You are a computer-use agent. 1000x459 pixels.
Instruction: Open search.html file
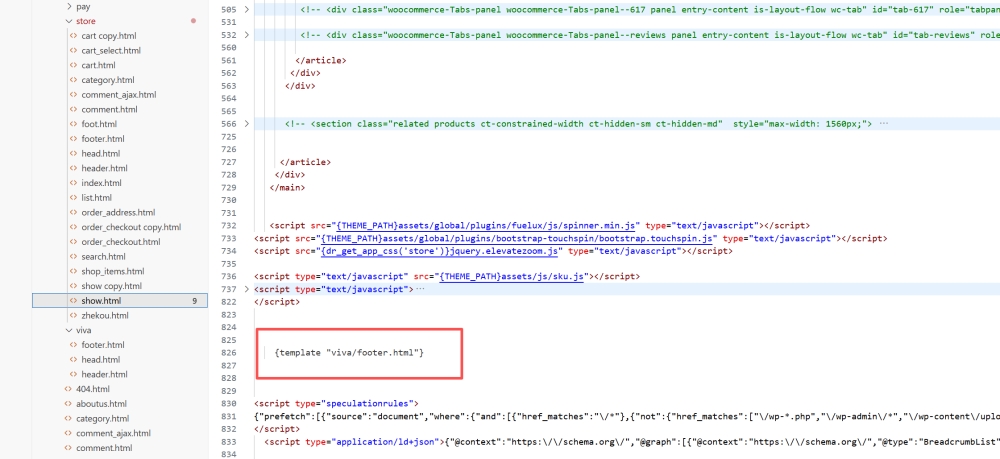point(103,256)
